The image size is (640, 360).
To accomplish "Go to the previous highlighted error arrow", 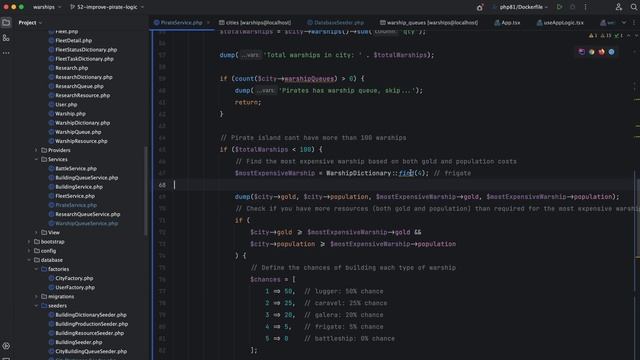I will tap(629, 36).
